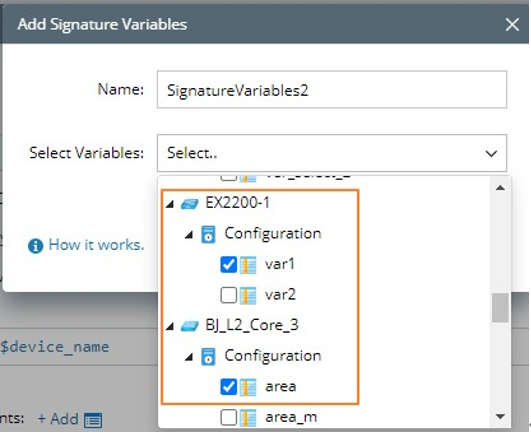The image size is (531, 434).
Task: Enable the area_m checkbox
Action: [x=229, y=417]
